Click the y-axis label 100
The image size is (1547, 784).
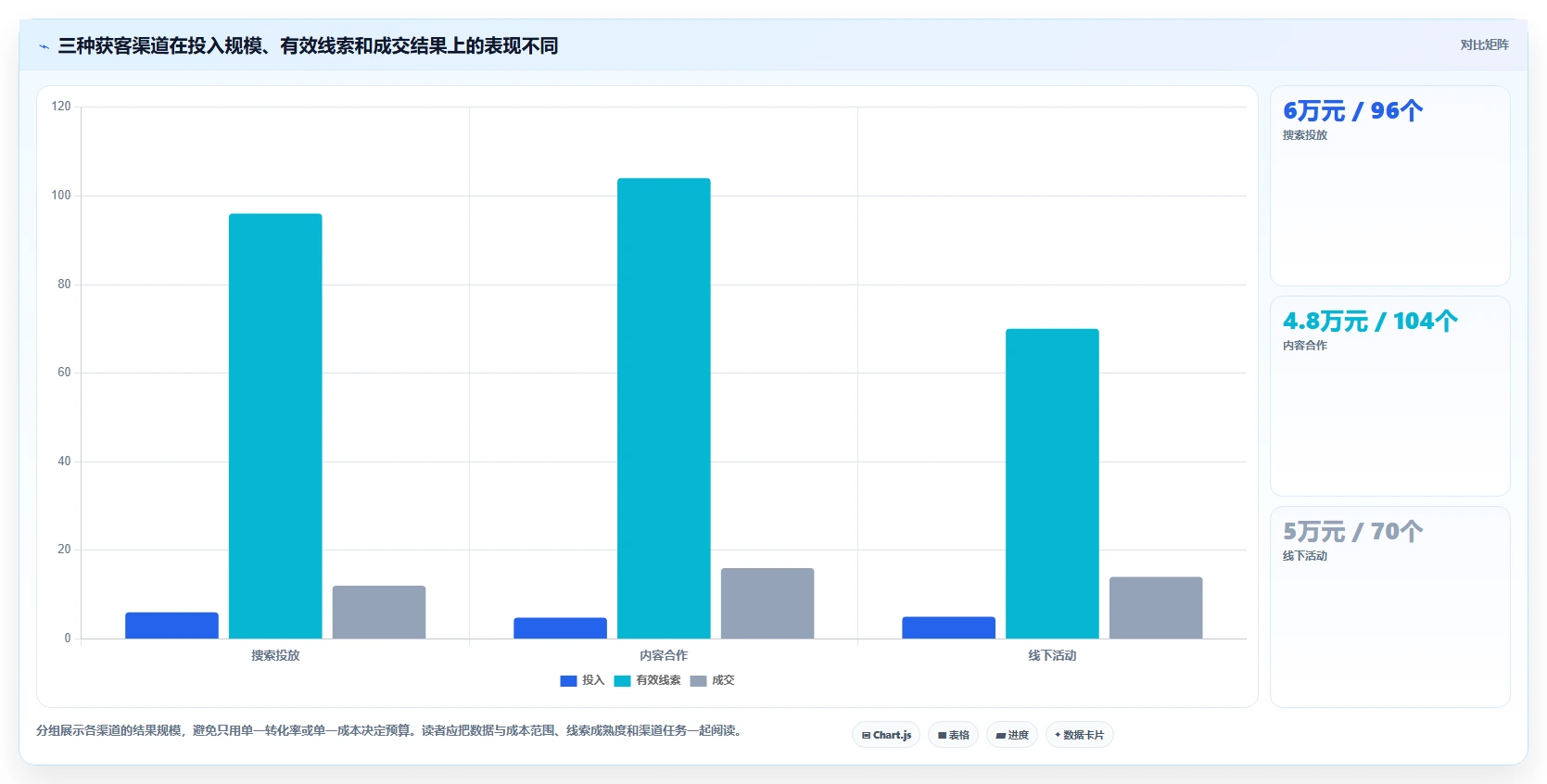click(x=61, y=196)
